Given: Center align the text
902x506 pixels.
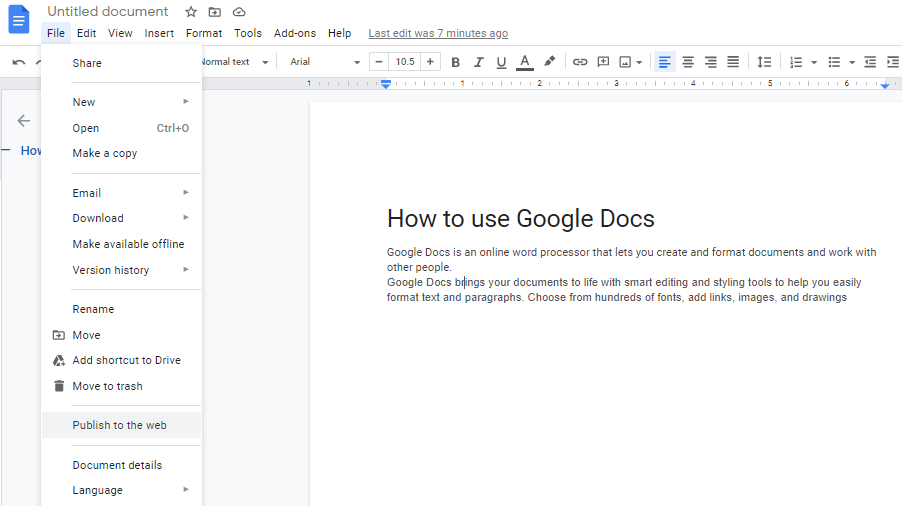Looking at the screenshot, I should point(688,62).
